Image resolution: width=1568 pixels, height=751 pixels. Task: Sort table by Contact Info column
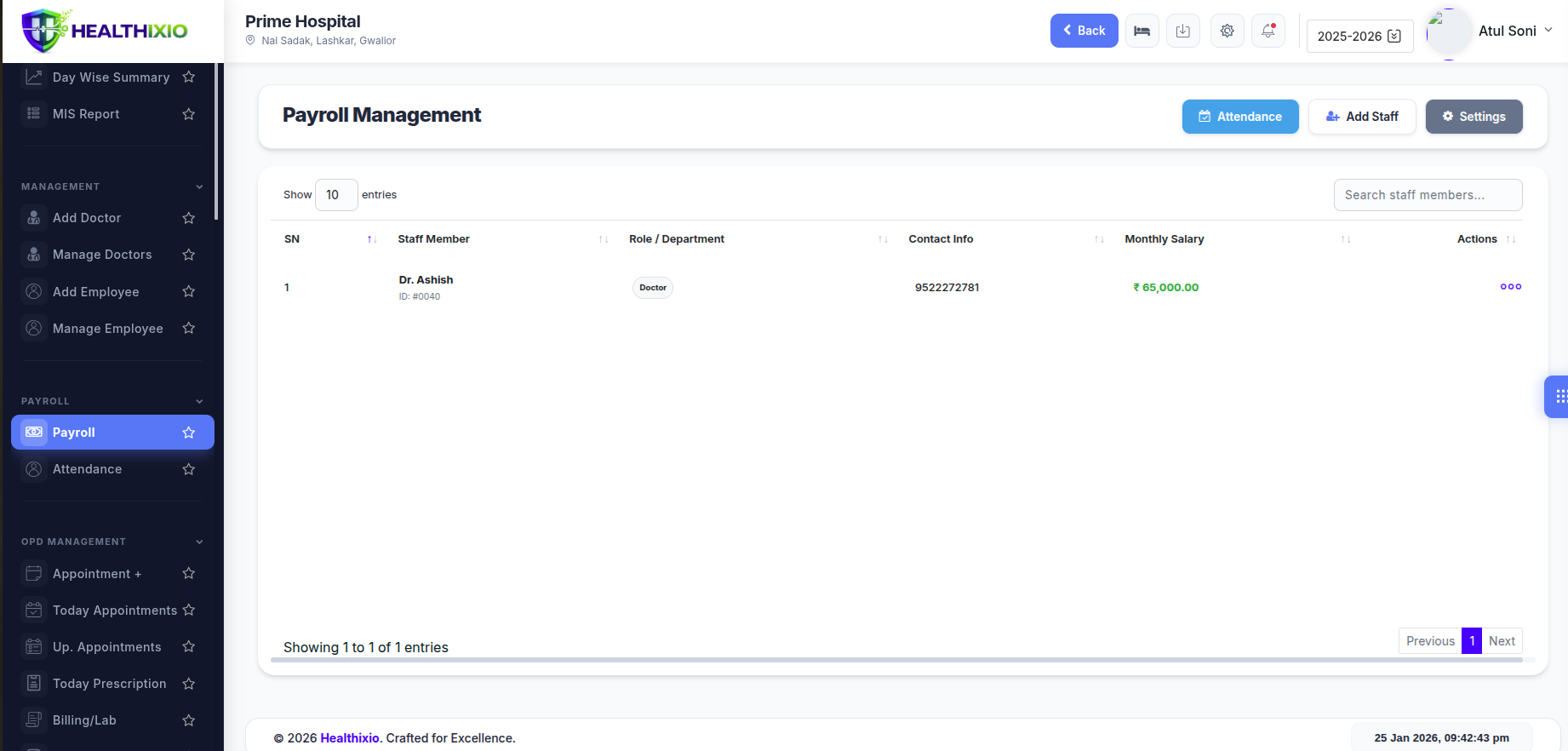pyautogui.click(x=1099, y=239)
